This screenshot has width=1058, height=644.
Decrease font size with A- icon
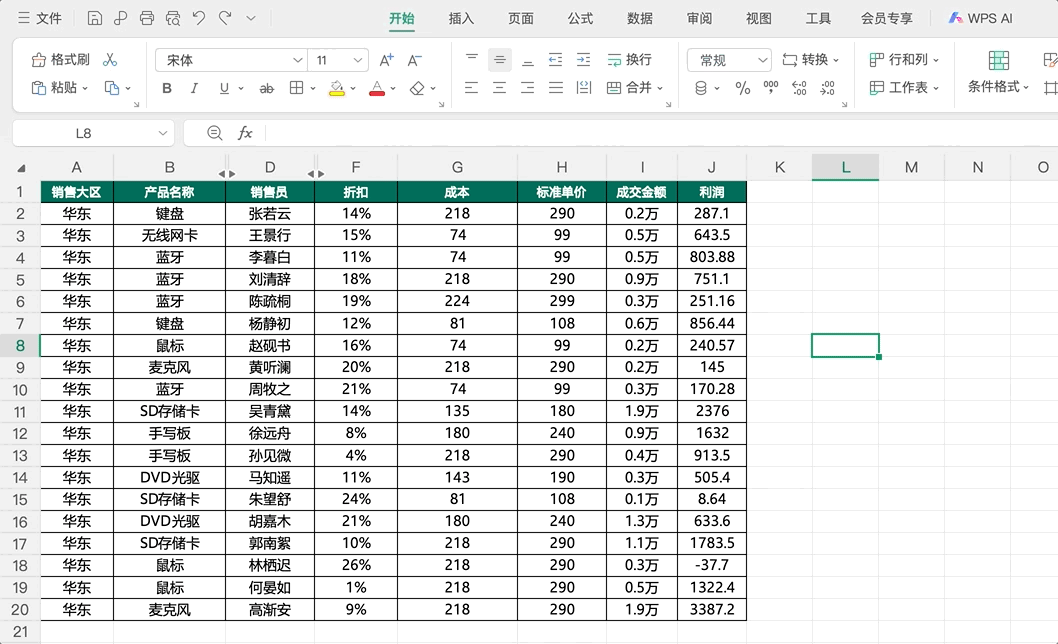pos(414,60)
